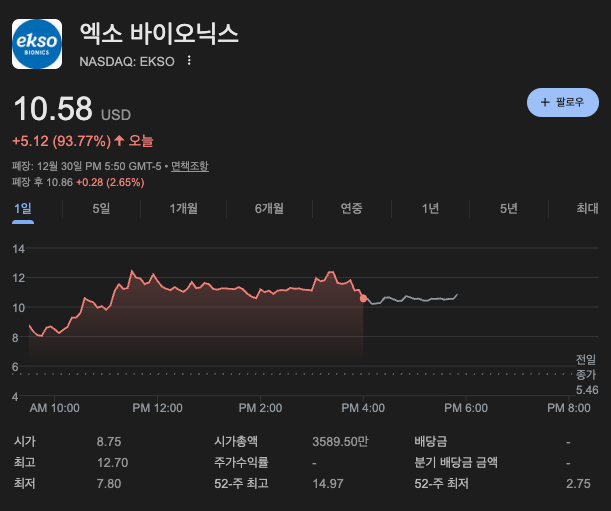Viewport: 611px width, 511px height.
Task: Click the 52-주 최고 value 14.97
Action: coord(328,484)
